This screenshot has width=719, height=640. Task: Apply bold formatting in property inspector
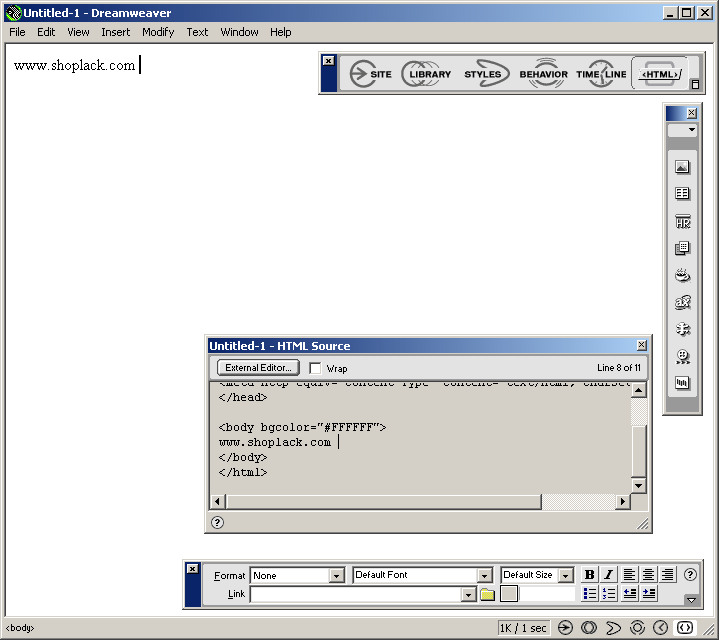point(590,574)
